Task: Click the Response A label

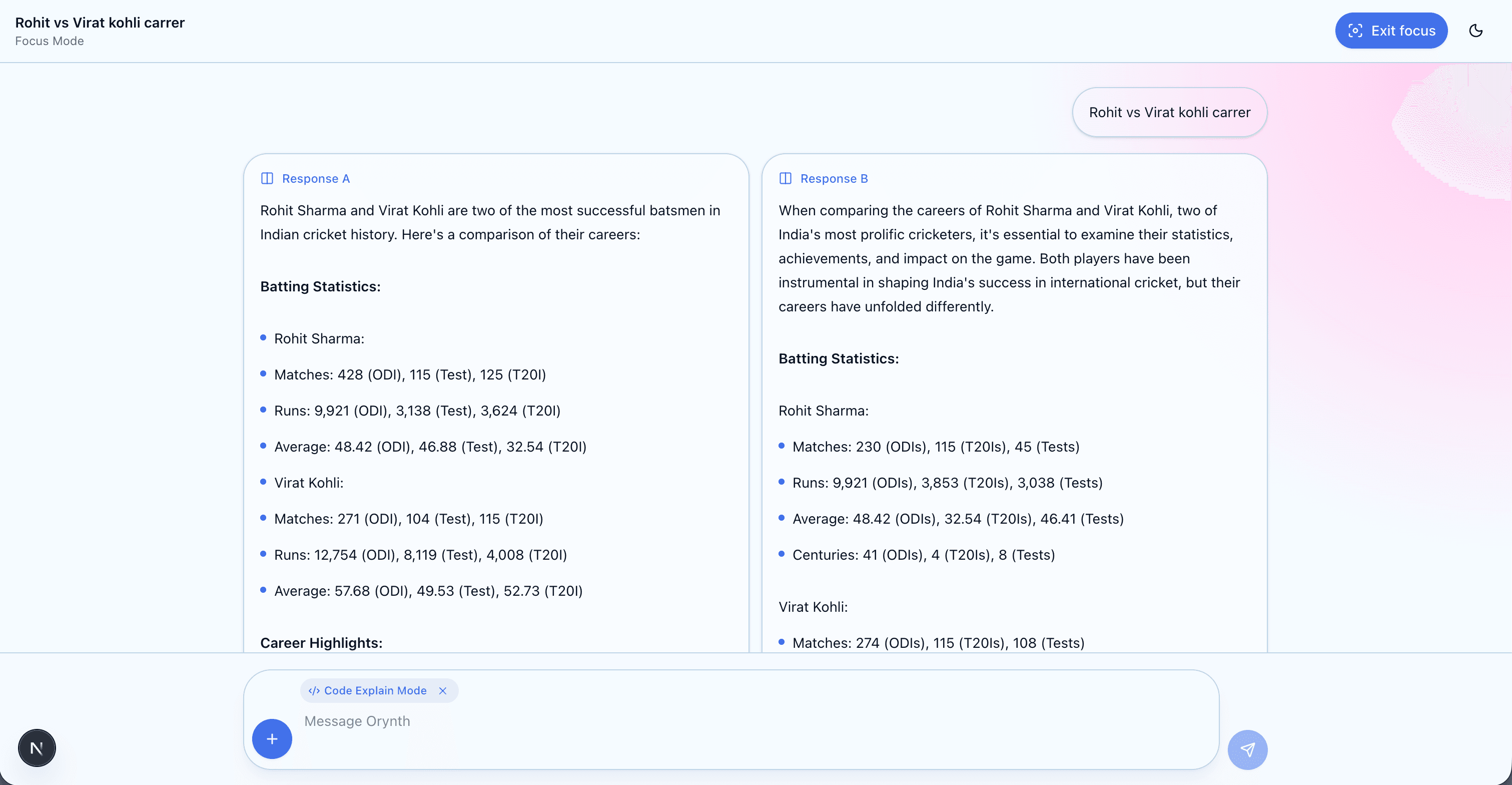Action: [x=316, y=179]
